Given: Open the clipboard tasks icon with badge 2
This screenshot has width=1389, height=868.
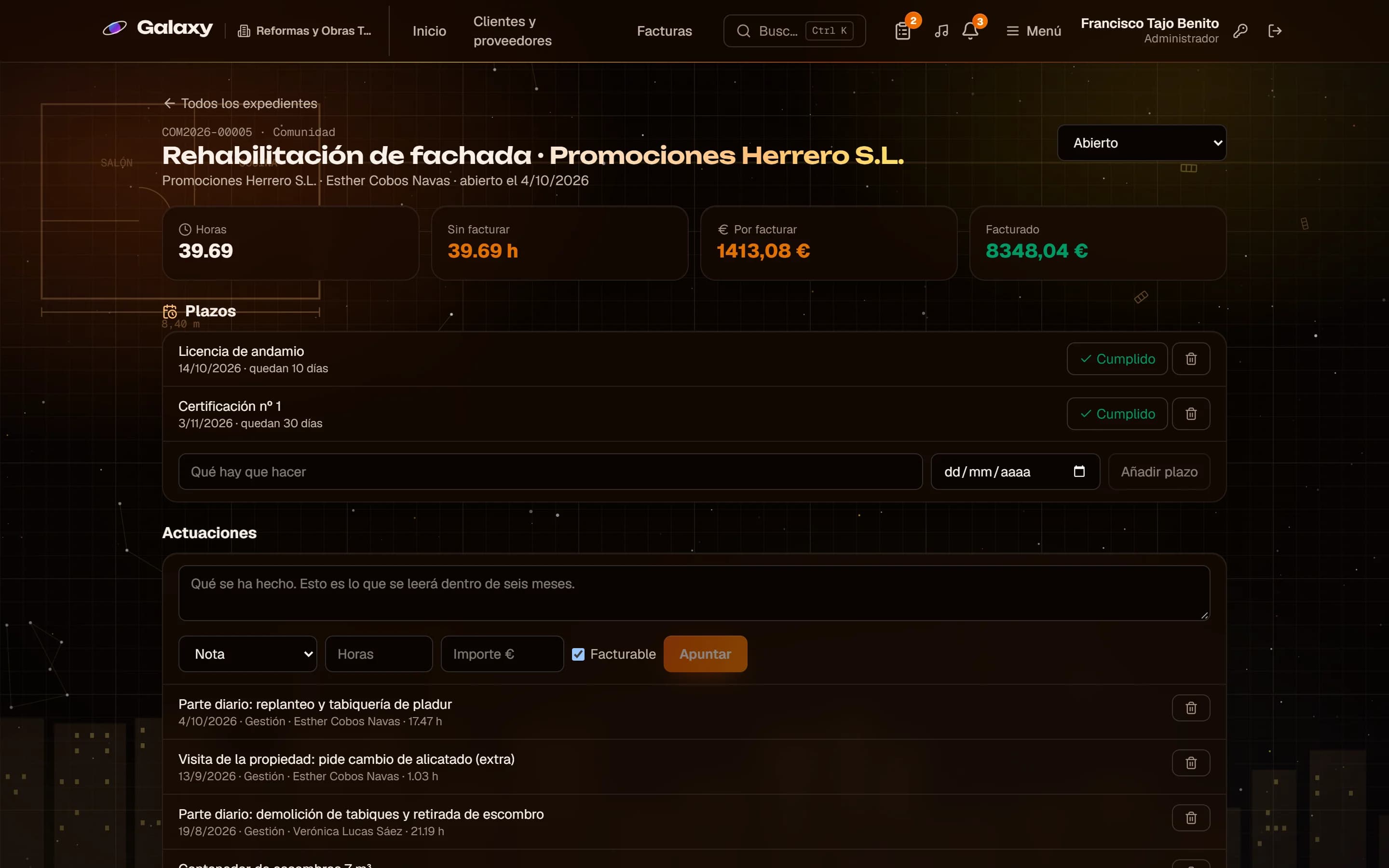Looking at the screenshot, I should 903,31.
